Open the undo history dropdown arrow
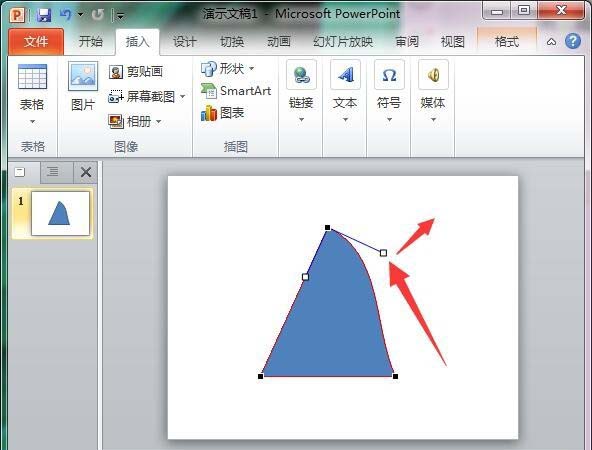This screenshot has height=450, width=592. (80, 15)
